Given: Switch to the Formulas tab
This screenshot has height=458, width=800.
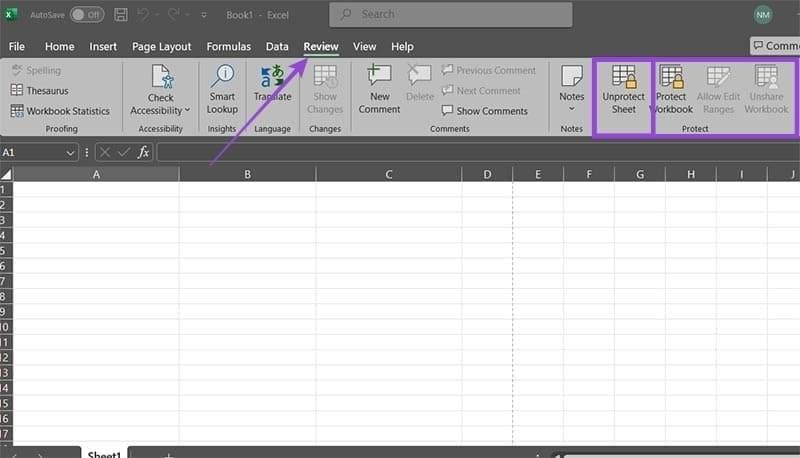Looking at the screenshot, I should click(229, 46).
